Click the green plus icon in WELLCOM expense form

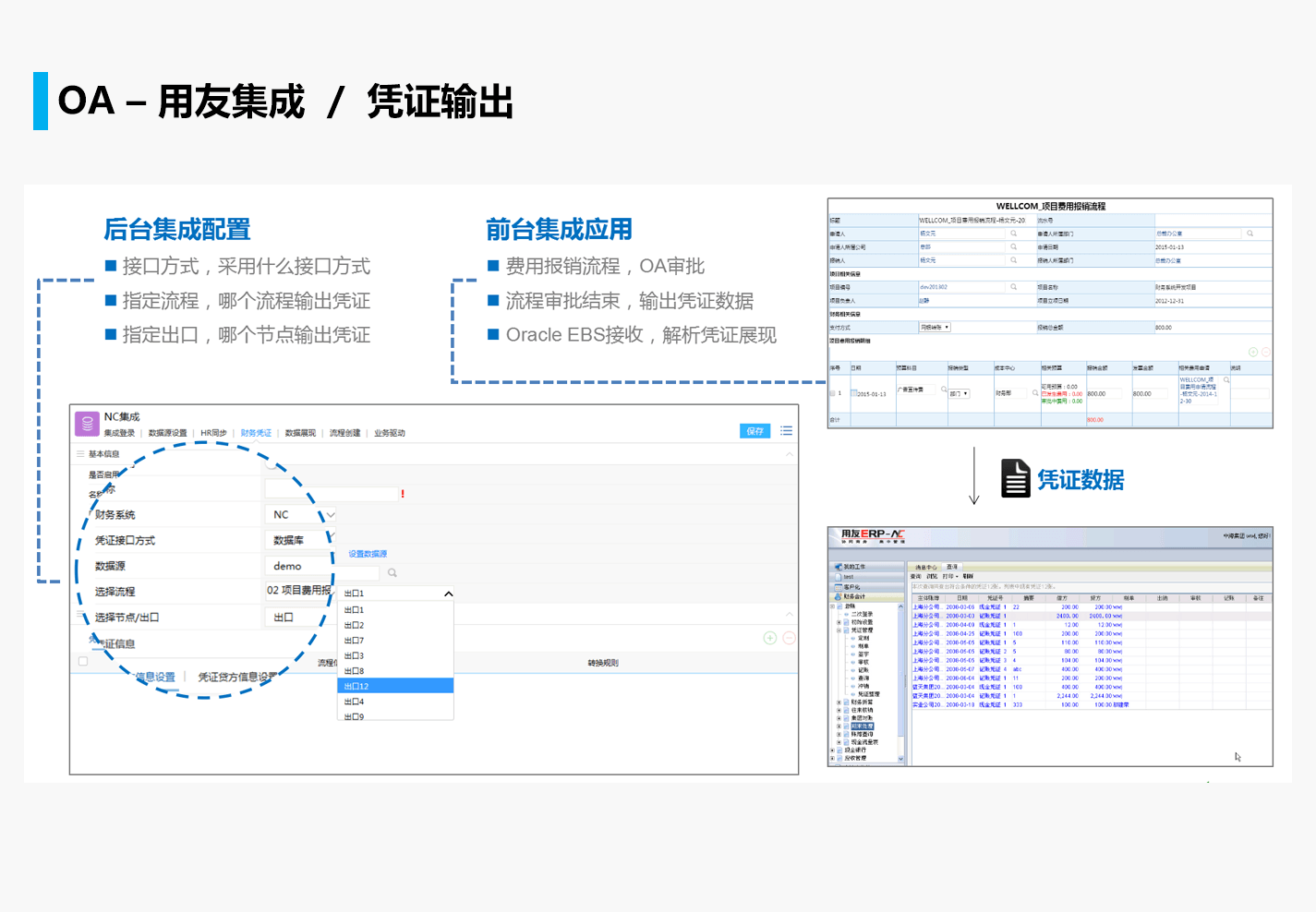pyautogui.click(x=1253, y=352)
